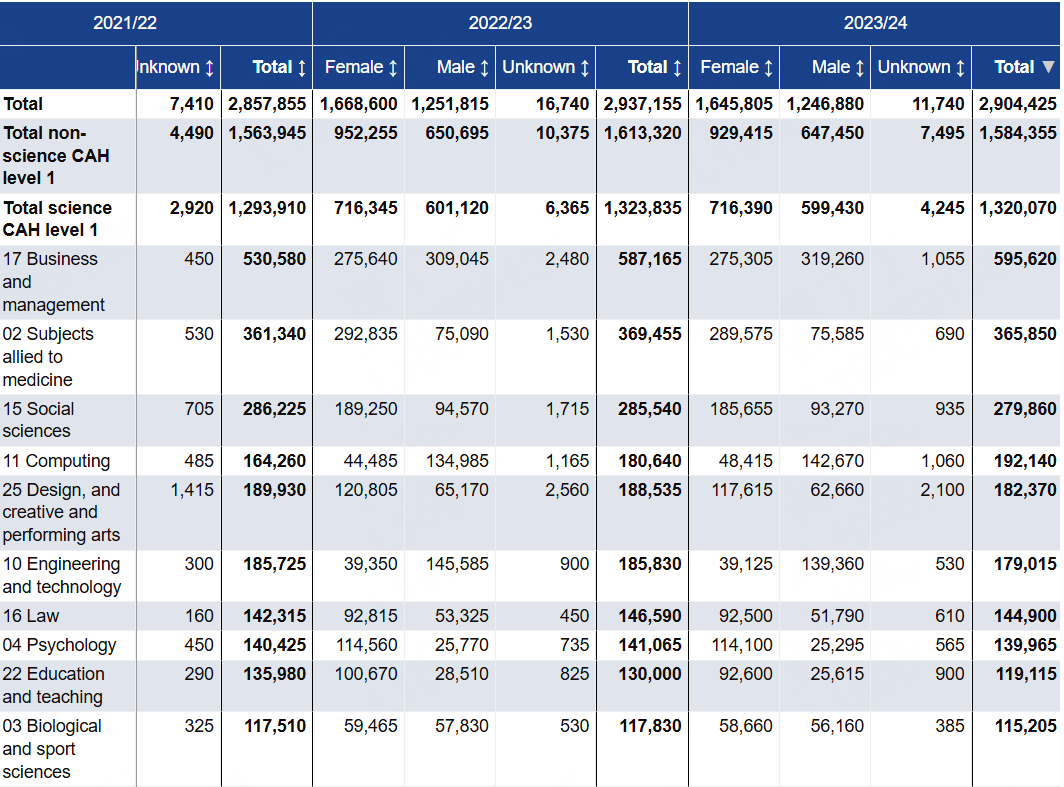Click the Total science CAH level 1 row label
The image size is (1064, 787).
pos(57,219)
